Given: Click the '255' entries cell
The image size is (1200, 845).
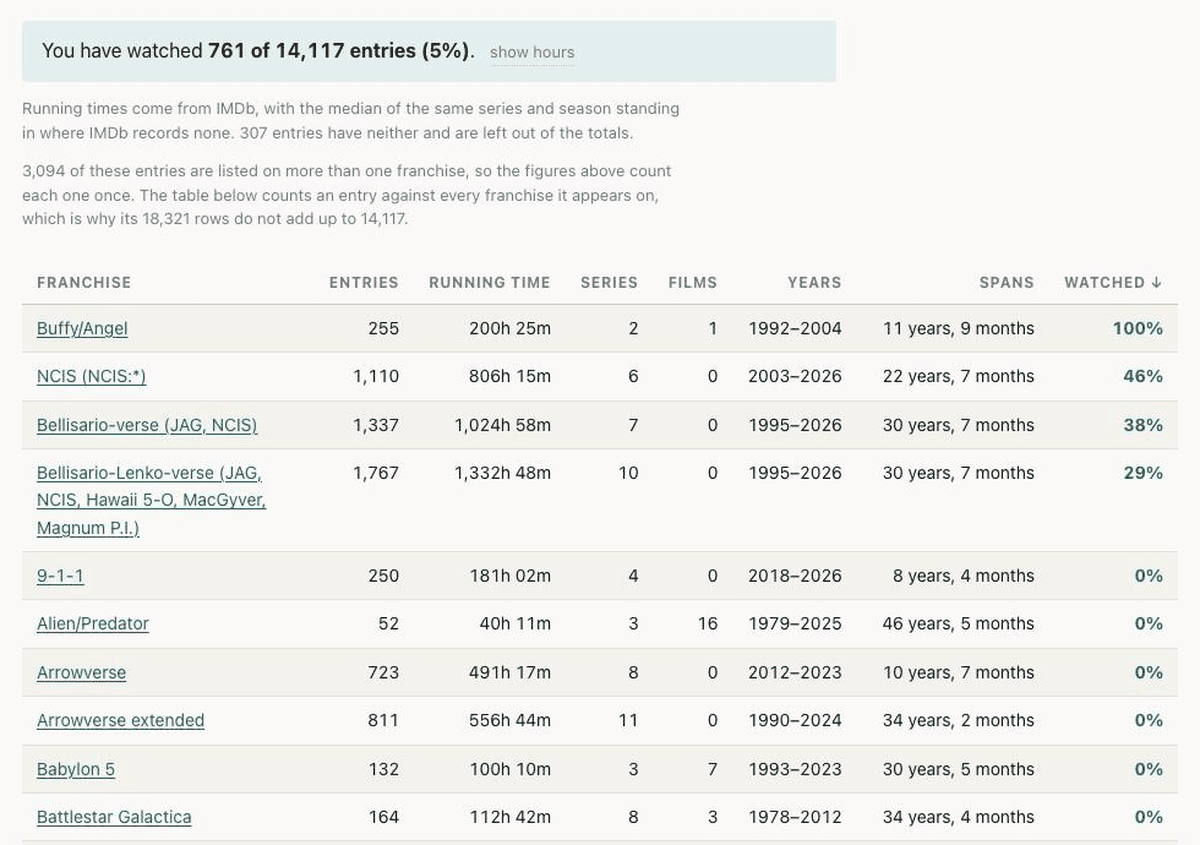Looking at the screenshot, I should [383, 328].
